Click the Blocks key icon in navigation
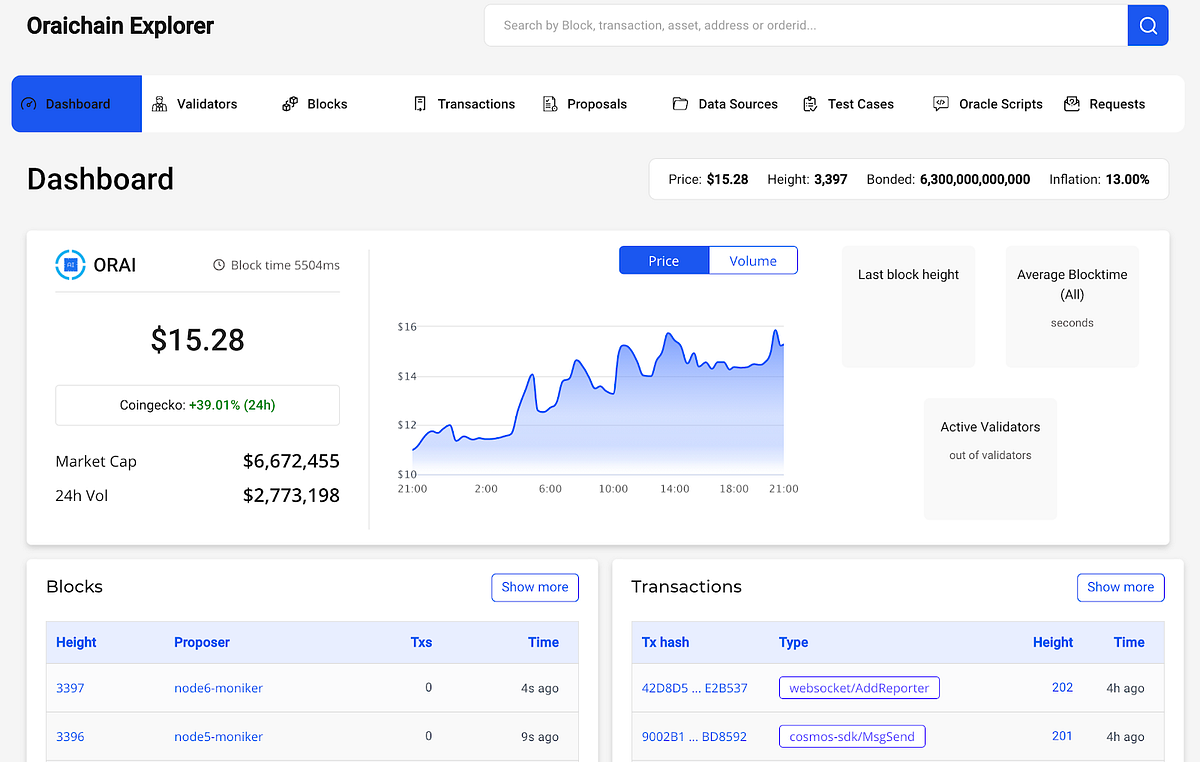Image resolution: width=1200 pixels, height=762 pixels. pyautogui.click(x=289, y=103)
